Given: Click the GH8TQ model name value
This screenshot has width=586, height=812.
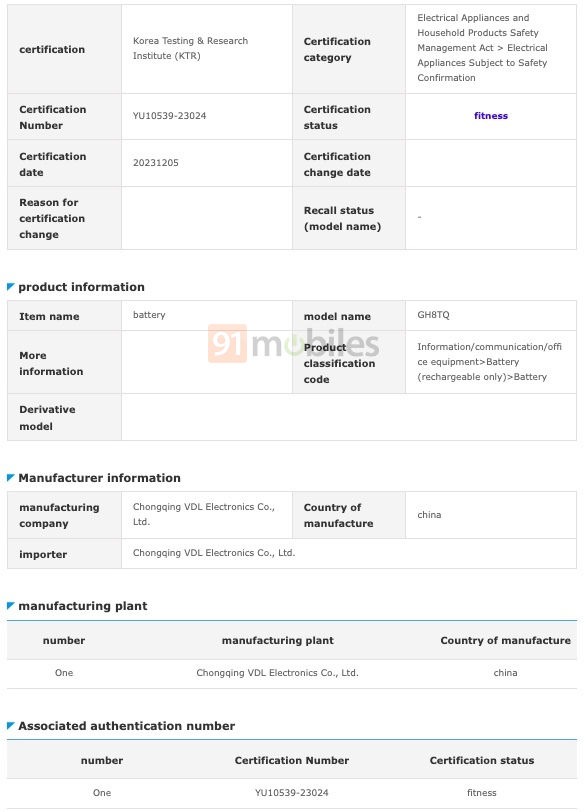Looking at the screenshot, I should click(x=433, y=315).
